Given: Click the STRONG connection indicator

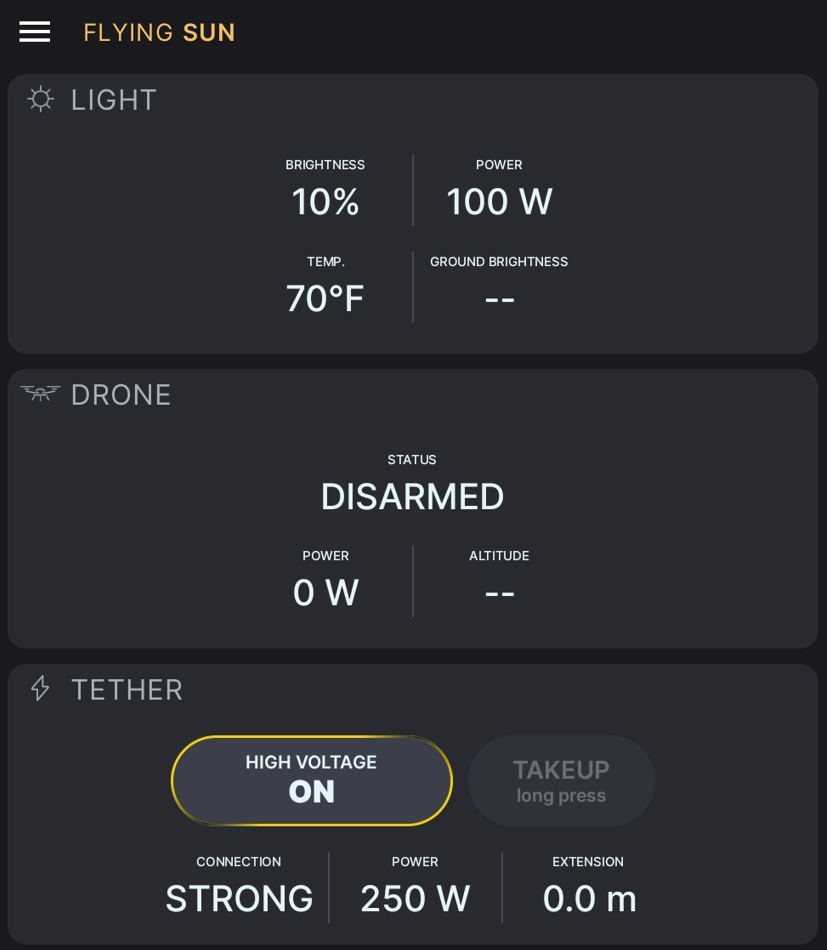Looking at the screenshot, I should tap(239, 898).
